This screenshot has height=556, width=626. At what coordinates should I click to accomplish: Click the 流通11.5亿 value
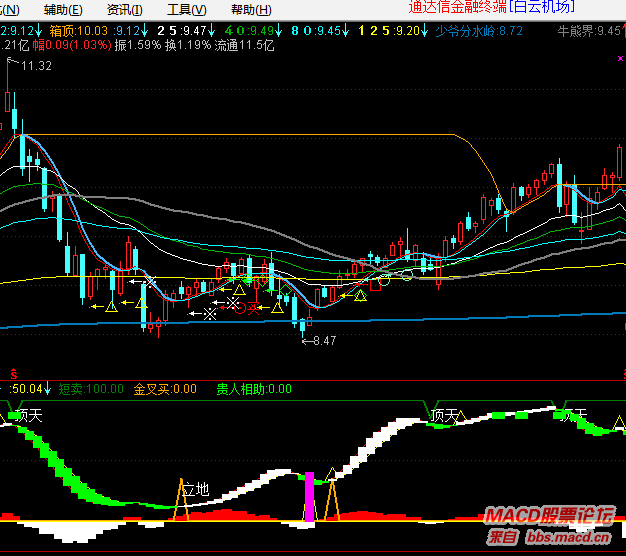[x=244, y=45]
